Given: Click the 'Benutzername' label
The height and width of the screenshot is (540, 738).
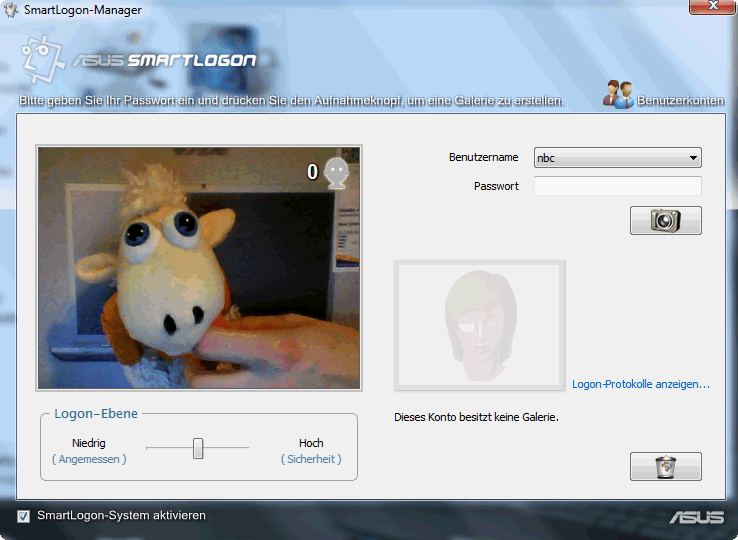Looking at the screenshot, I should (x=483, y=157).
